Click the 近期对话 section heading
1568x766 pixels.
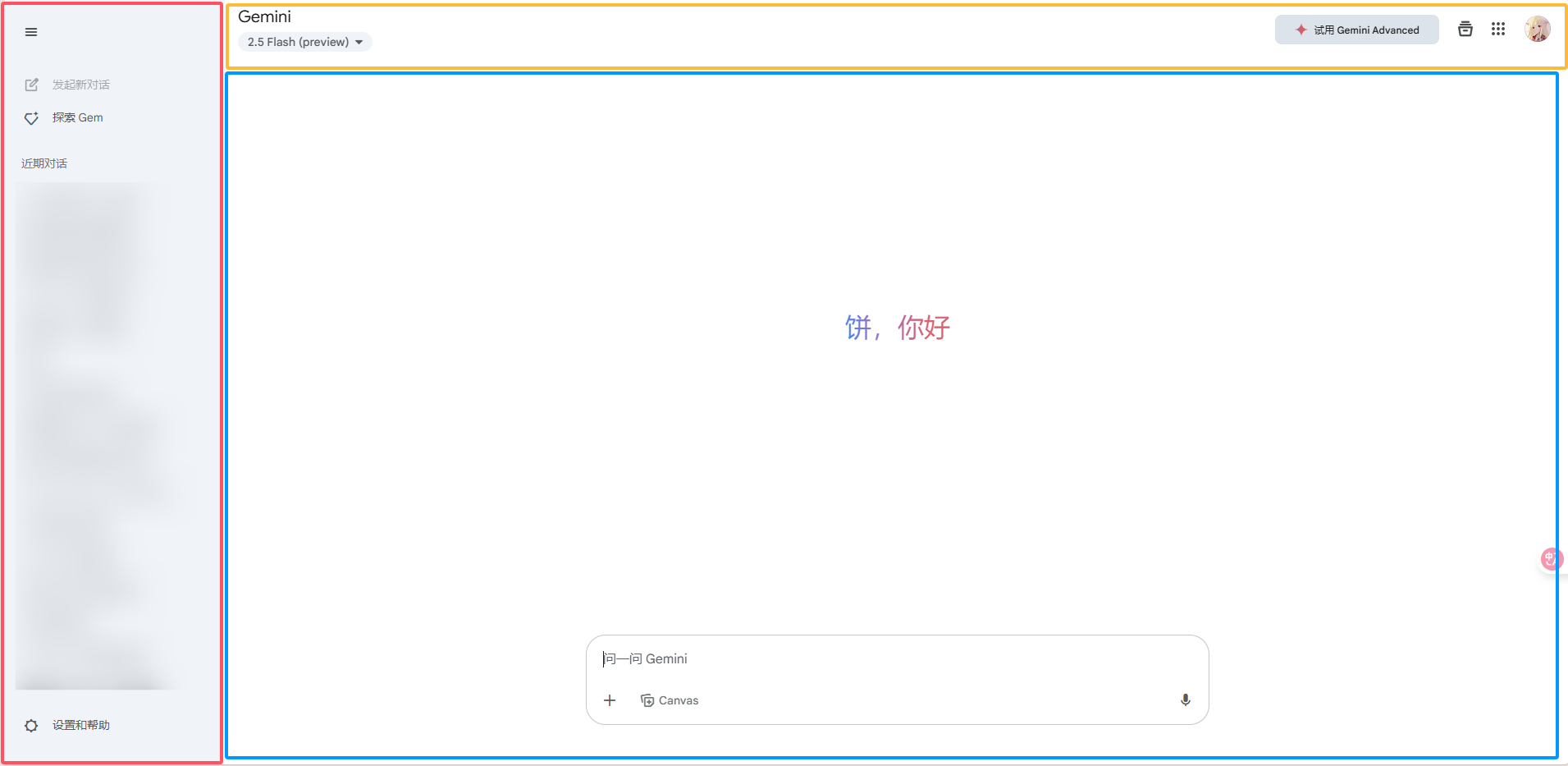pos(44,163)
